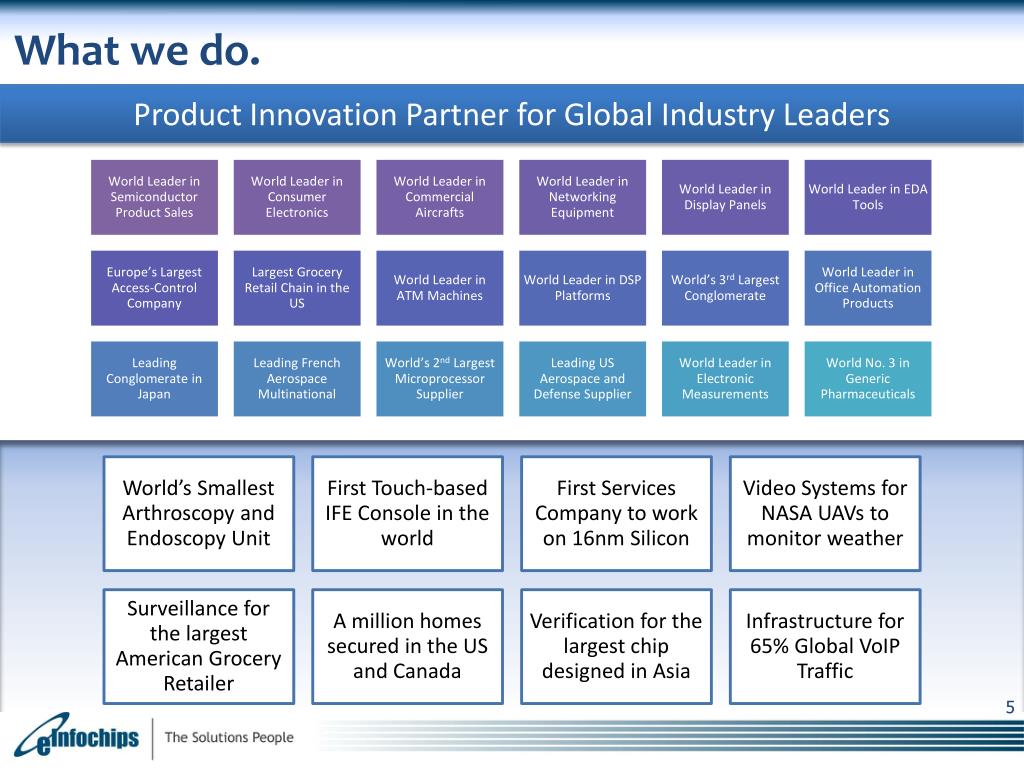Click 'First Services Company to work on 16nm Silicon' box
This screenshot has height=768, width=1024.
click(616, 513)
